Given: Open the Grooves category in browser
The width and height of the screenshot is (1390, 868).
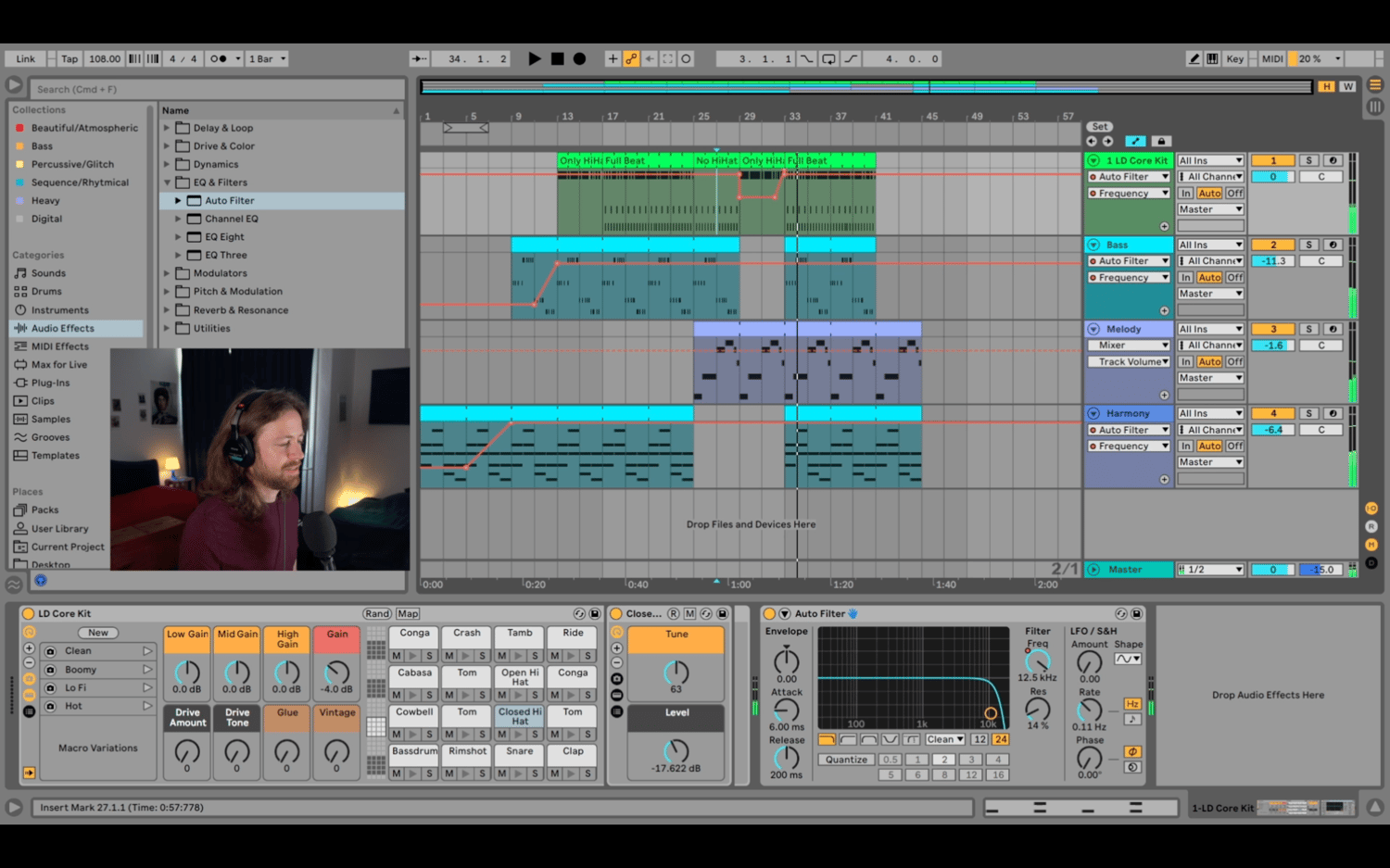Looking at the screenshot, I should [x=50, y=437].
